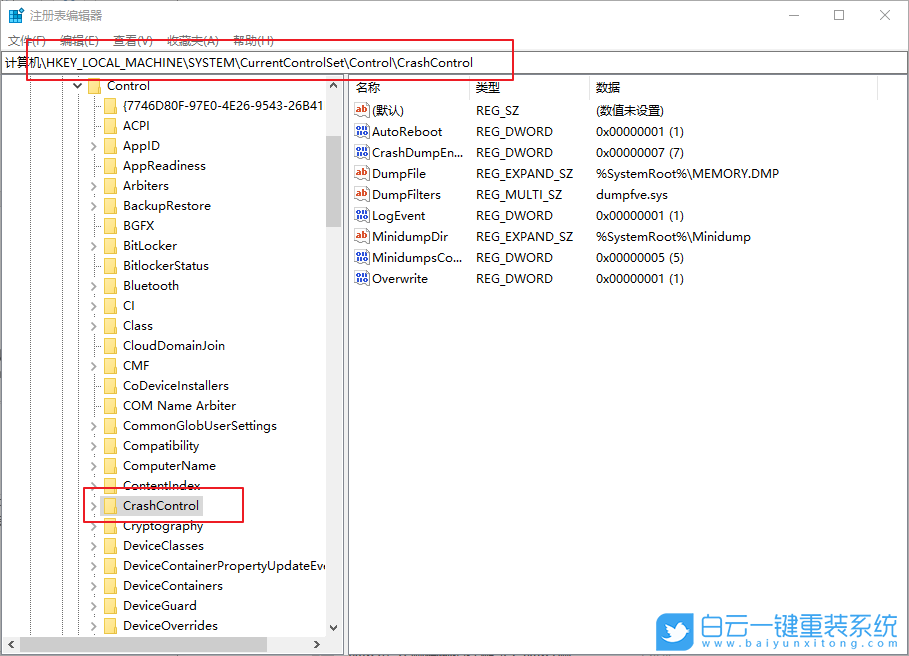Click the Registry Editor title bar icon
The height and width of the screenshot is (656, 909).
pyautogui.click(x=14, y=14)
